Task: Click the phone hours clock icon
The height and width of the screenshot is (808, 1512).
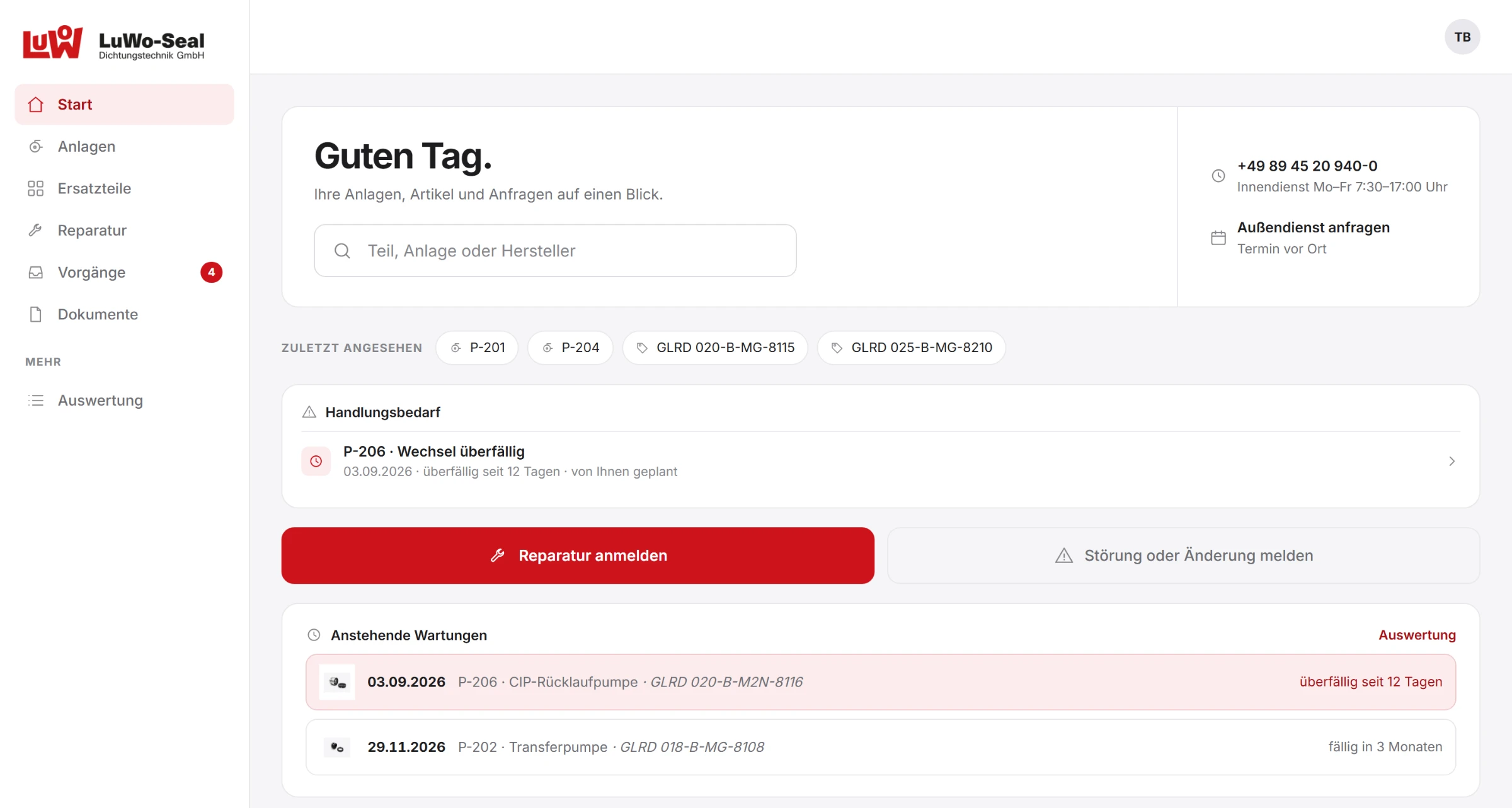Action: pyautogui.click(x=1218, y=176)
